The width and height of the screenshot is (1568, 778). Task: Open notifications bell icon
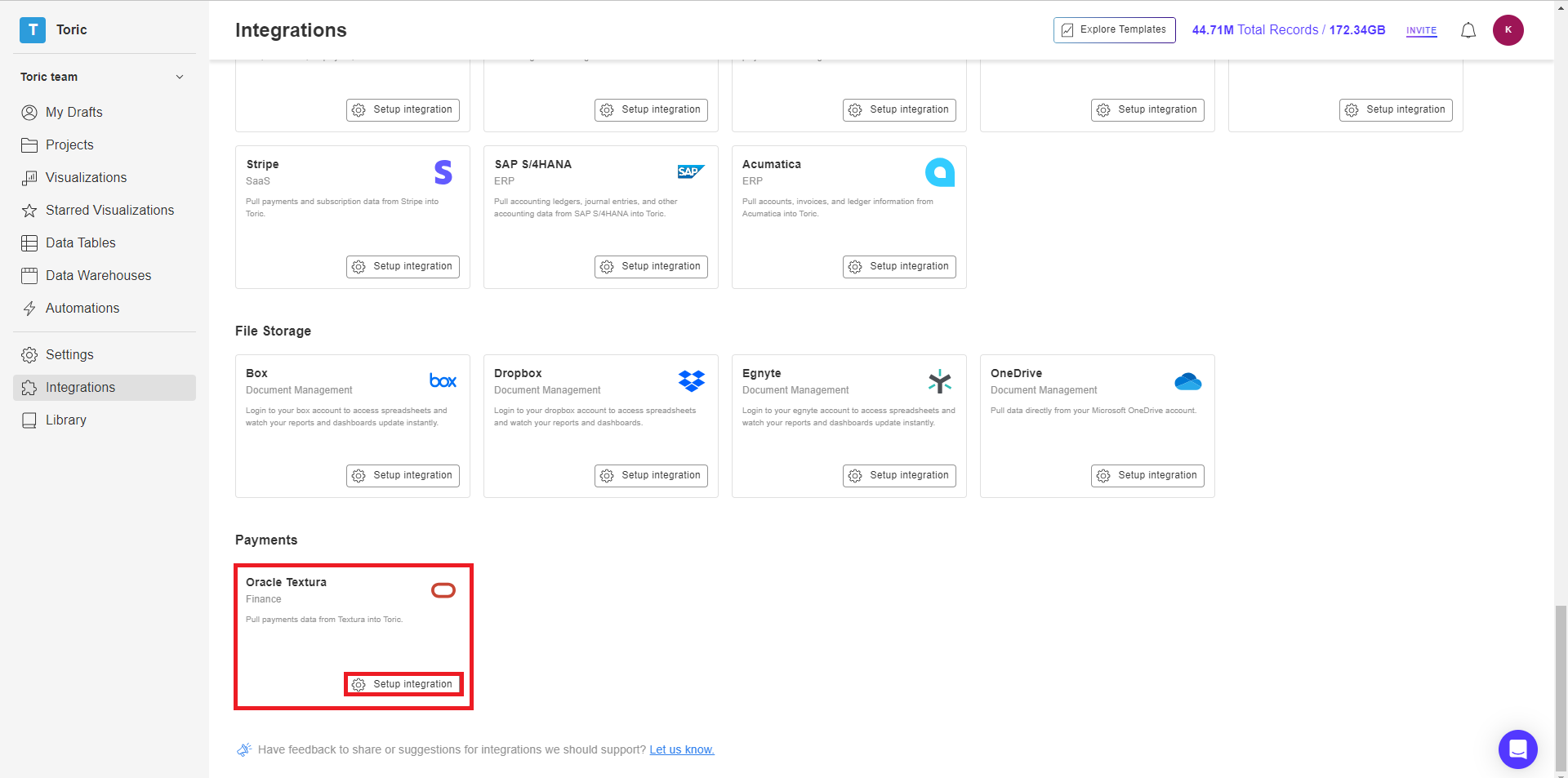pyautogui.click(x=1468, y=30)
